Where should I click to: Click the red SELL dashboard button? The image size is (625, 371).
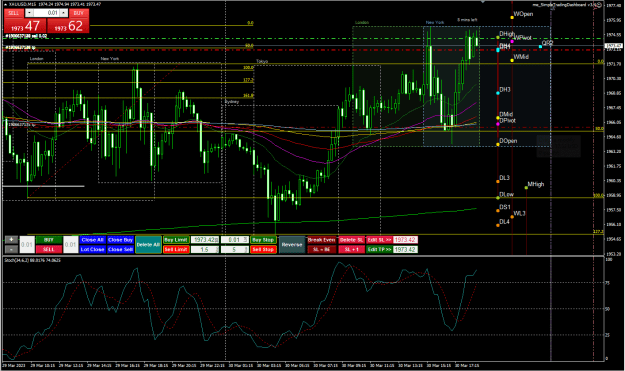point(49,249)
